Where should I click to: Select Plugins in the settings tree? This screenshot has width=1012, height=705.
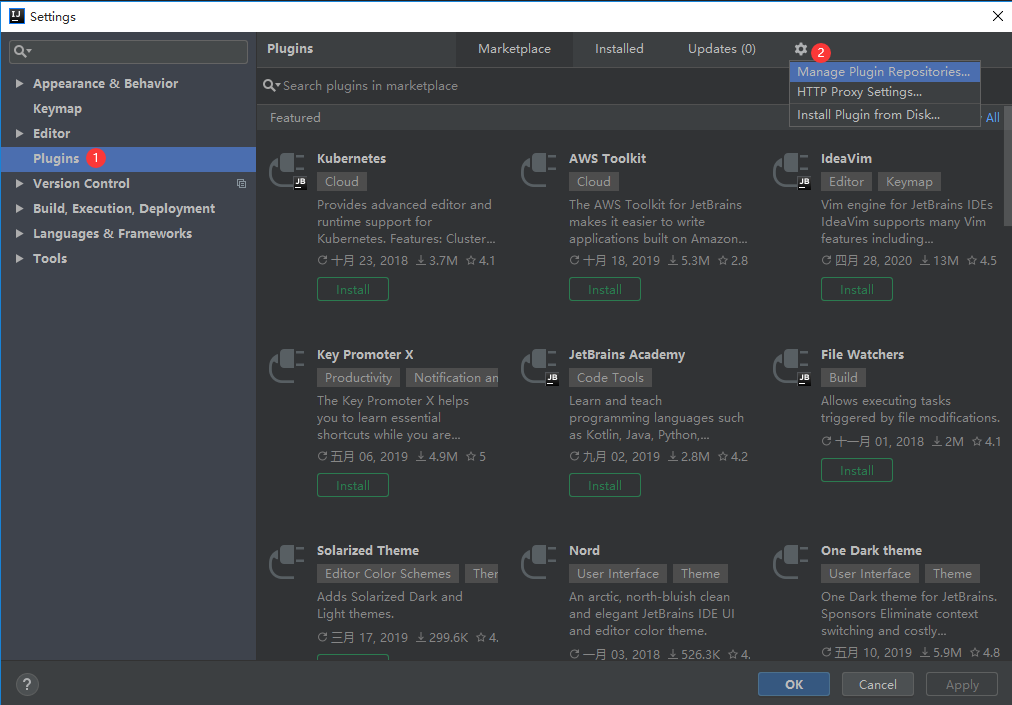click(128, 159)
